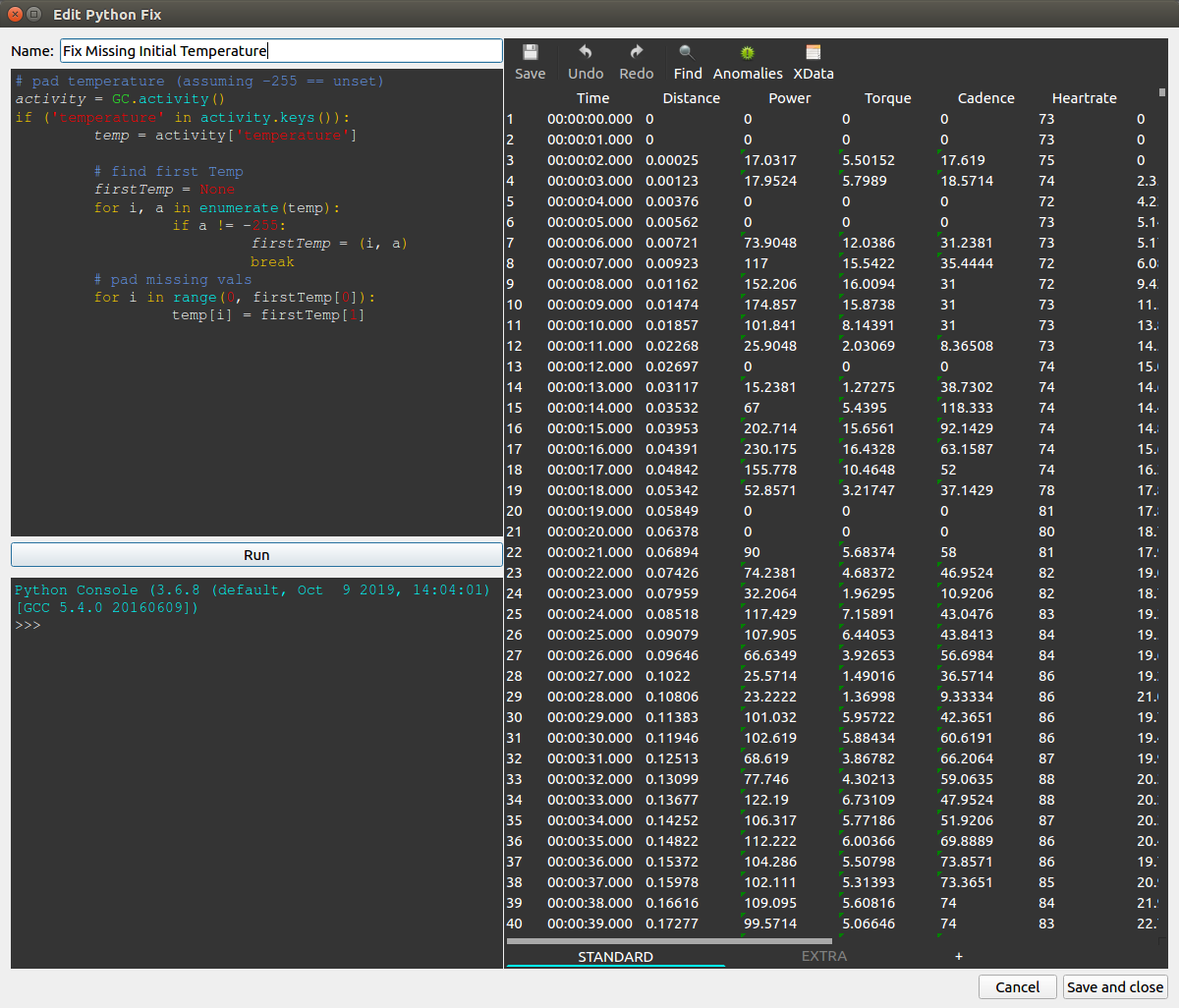Select the Heartrate column header
This screenshot has height=1008, width=1179.
[x=1084, y=98]
